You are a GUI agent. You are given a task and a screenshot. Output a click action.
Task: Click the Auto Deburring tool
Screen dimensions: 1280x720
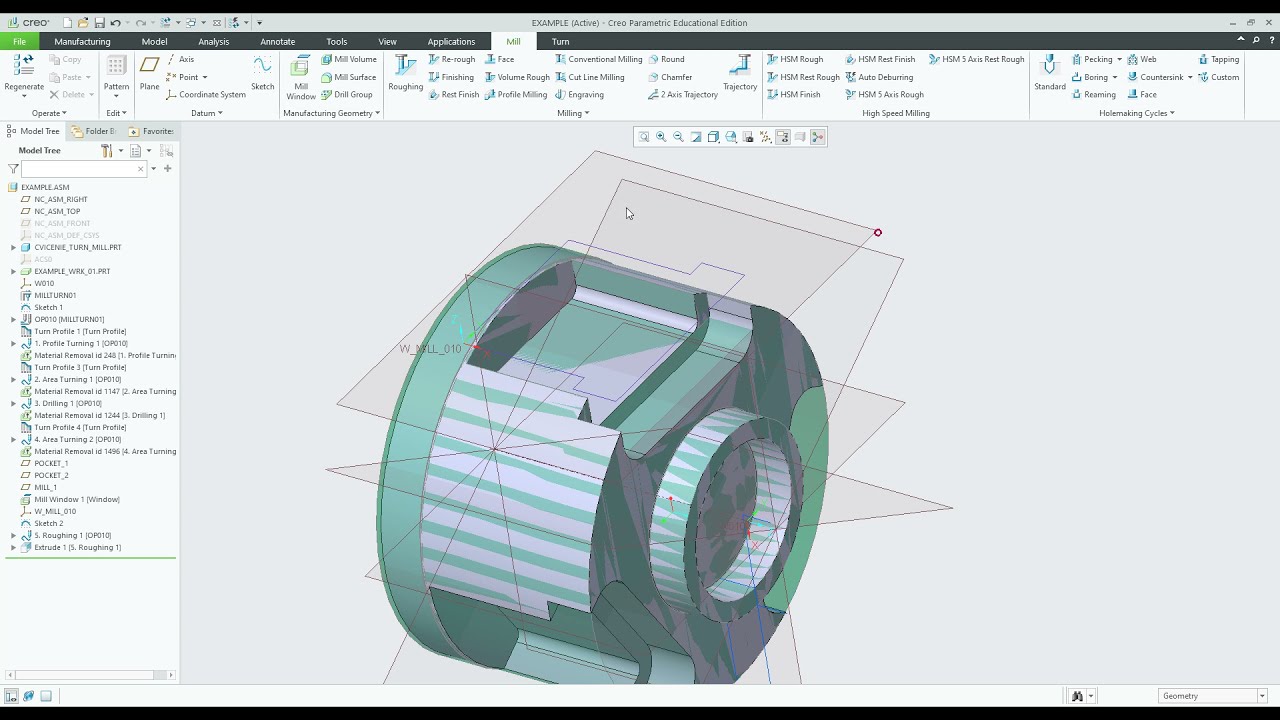878,77
